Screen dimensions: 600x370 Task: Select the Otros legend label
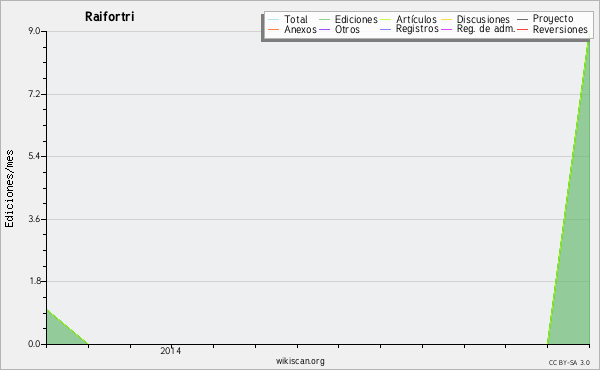coord(347,29)
